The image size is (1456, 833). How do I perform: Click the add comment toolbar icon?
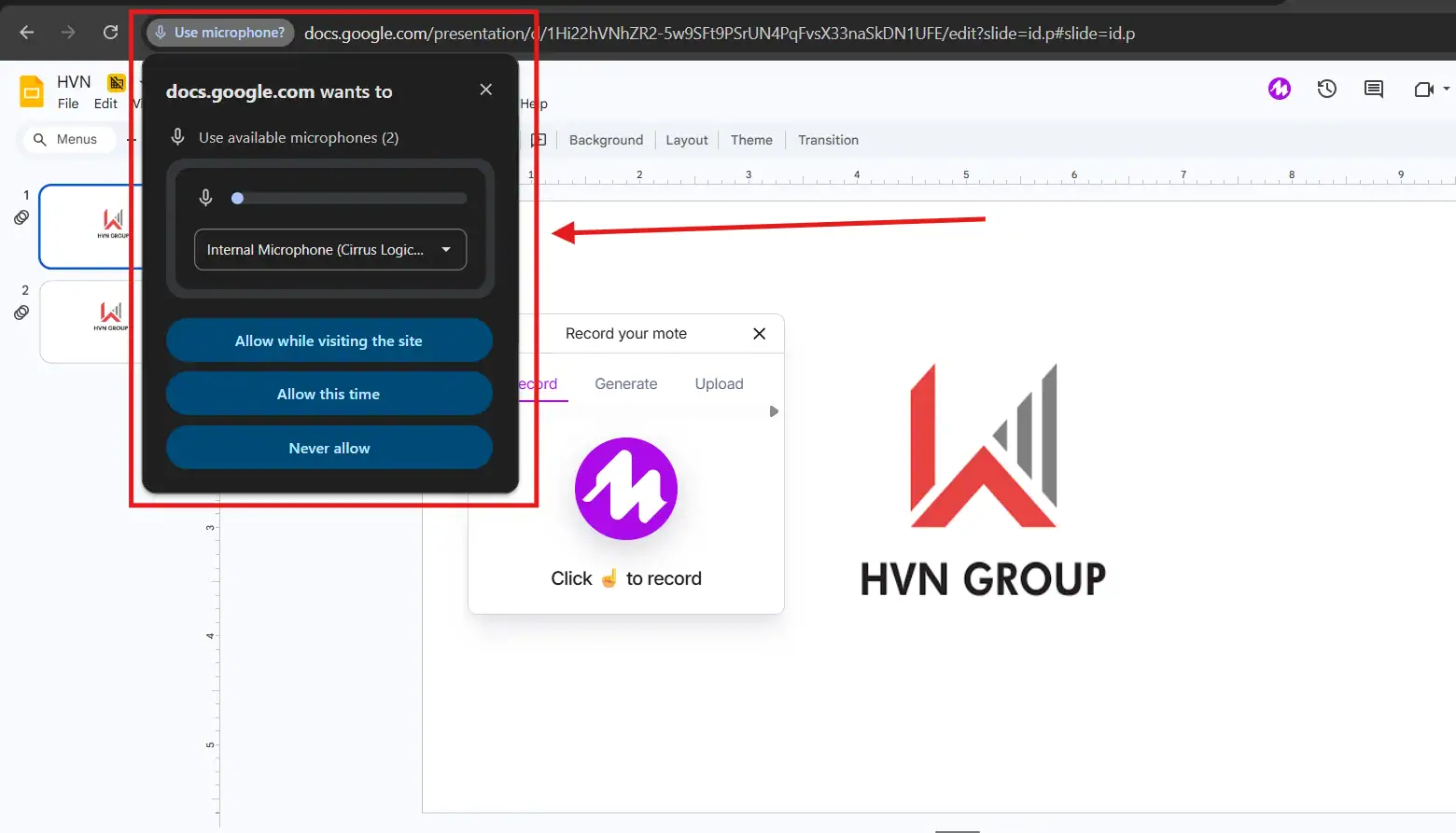click(x=539, y=140)
